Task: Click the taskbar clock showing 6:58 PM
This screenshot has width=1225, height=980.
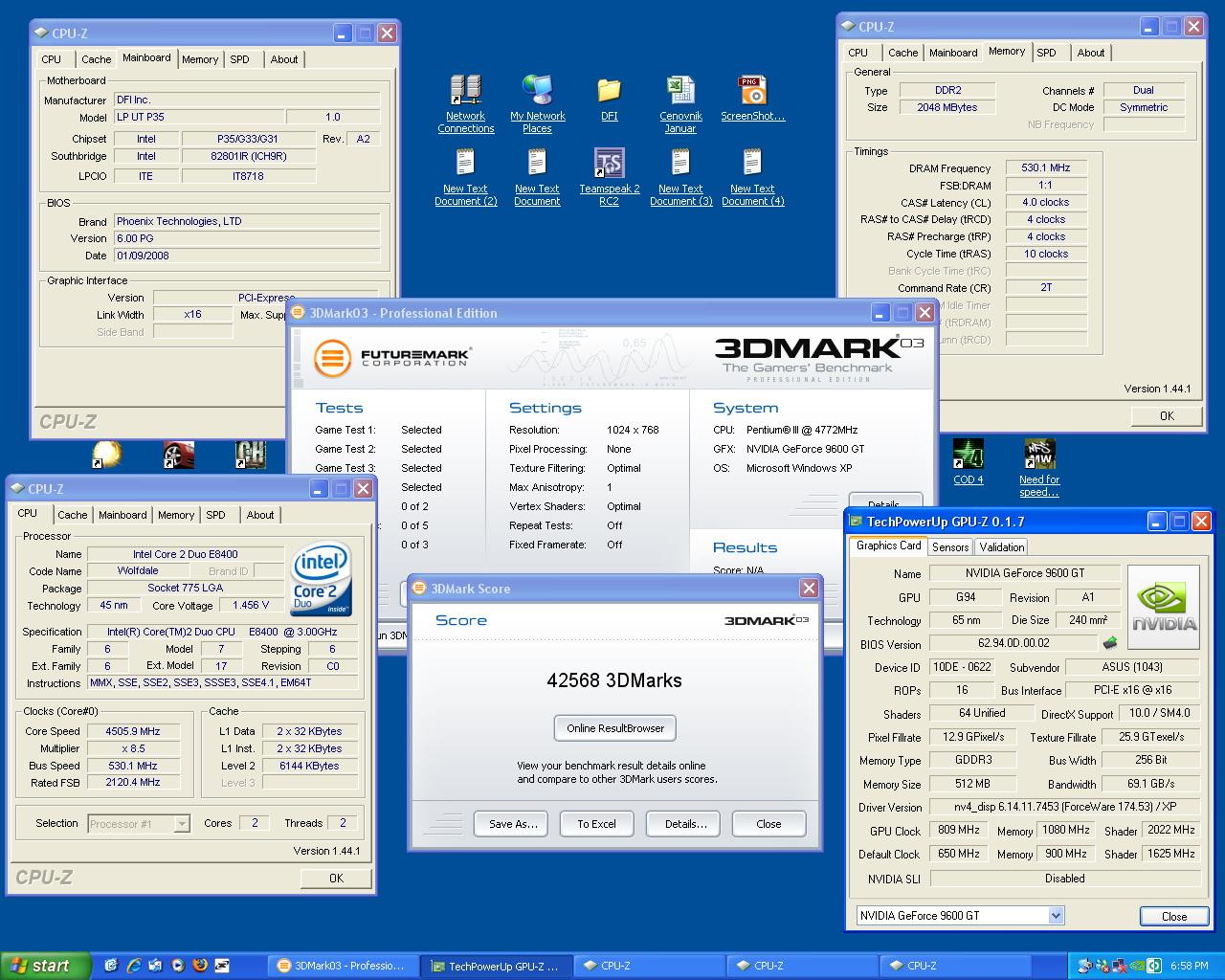Action: pos(1189,967)
